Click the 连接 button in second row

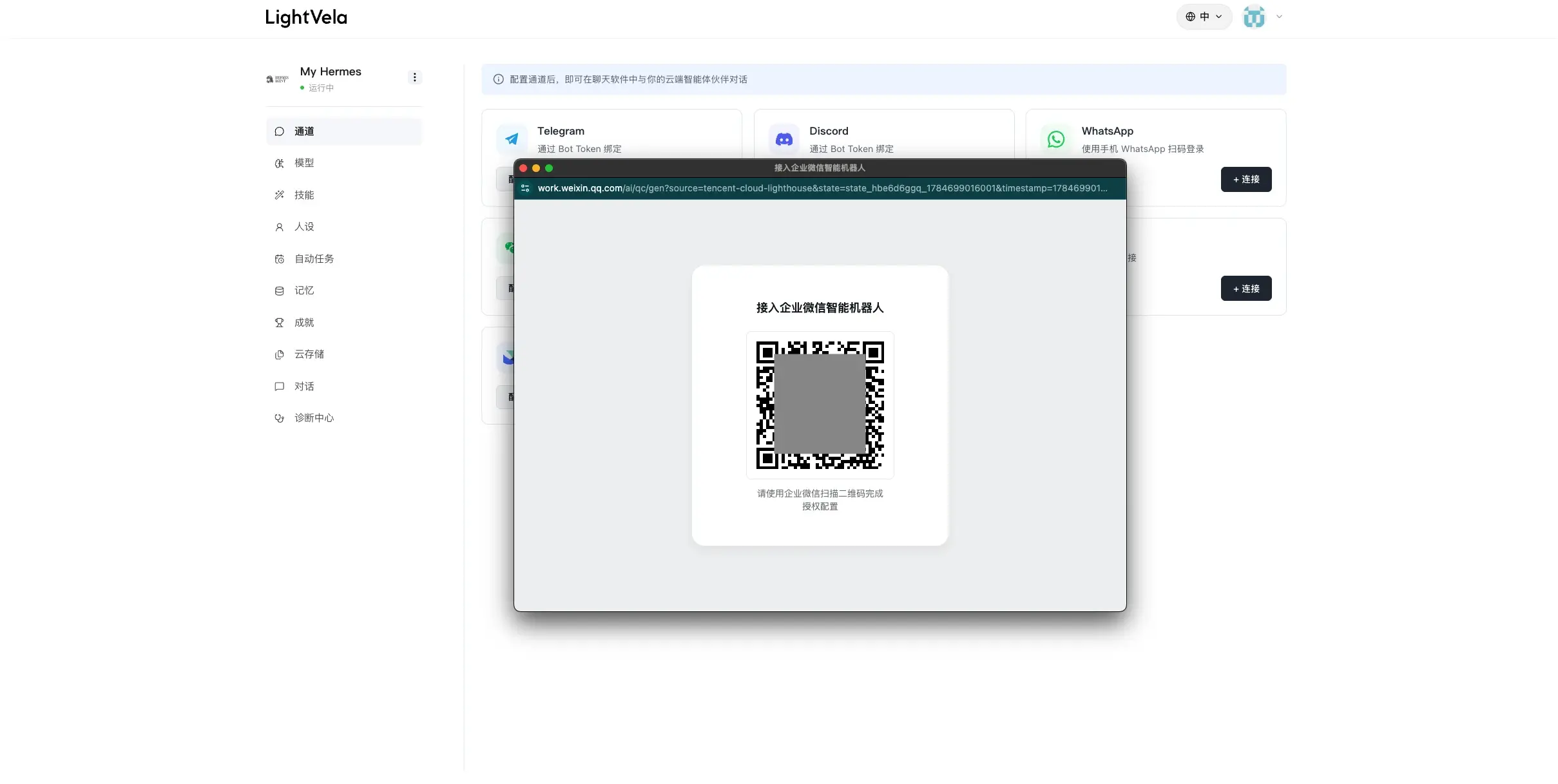1246,289
